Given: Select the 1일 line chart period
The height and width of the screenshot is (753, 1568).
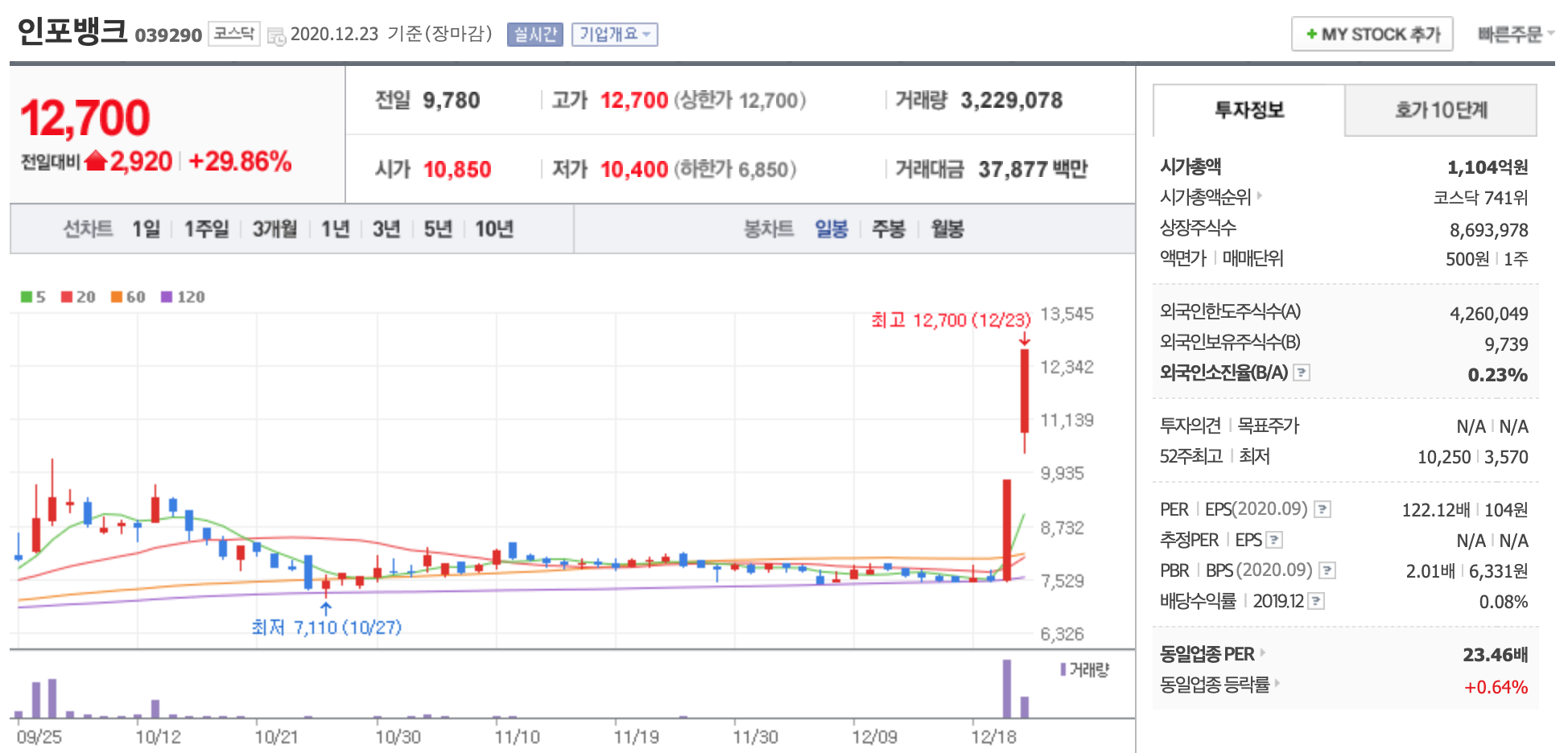Looking at the screenshot, I should pyautogui.click(x=146, y=229).
